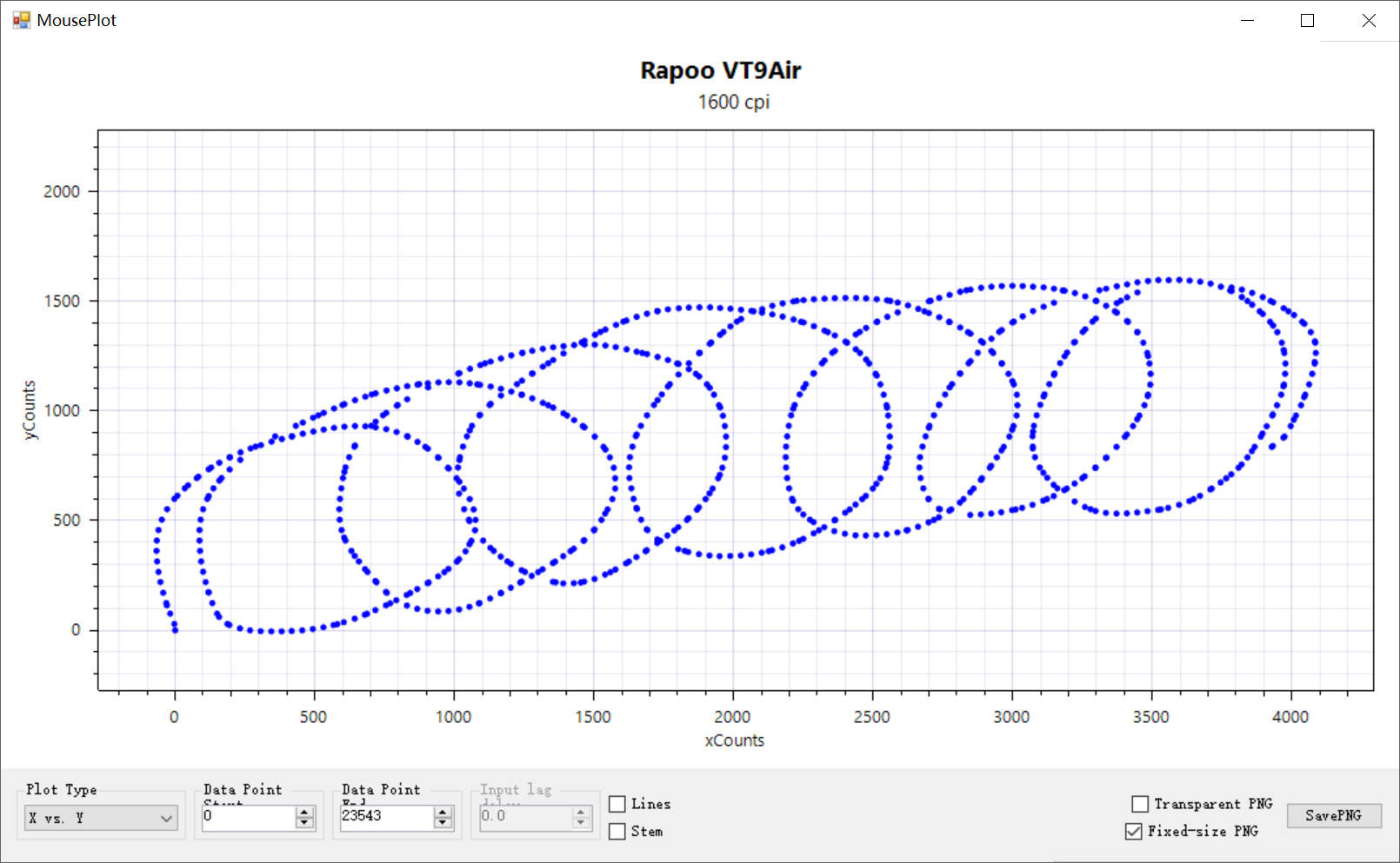1400x863 pixels.
Task: Close the MousePlot window
Action: tap(1369, 20)
